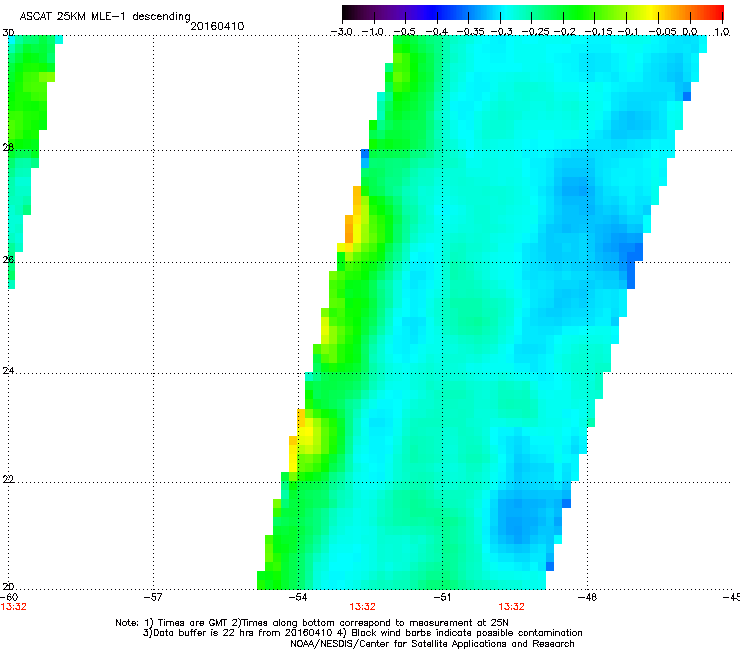740x650 pixels.
Task: Select the "-0.25" color scale value
Action: click(536, 32)
